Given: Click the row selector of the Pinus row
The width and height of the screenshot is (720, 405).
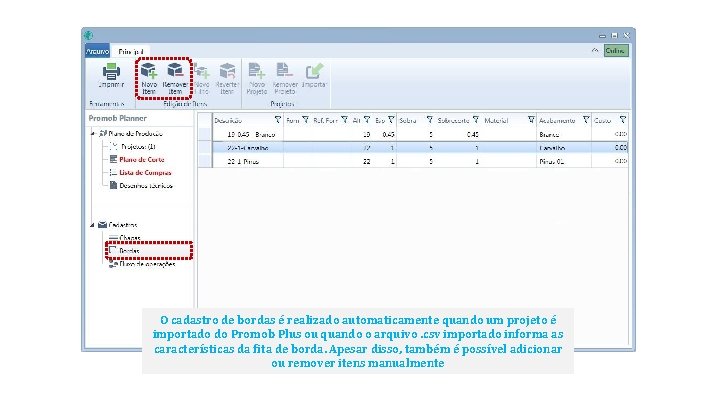Looking at the screenshot, I should click(x=205, y=162).
